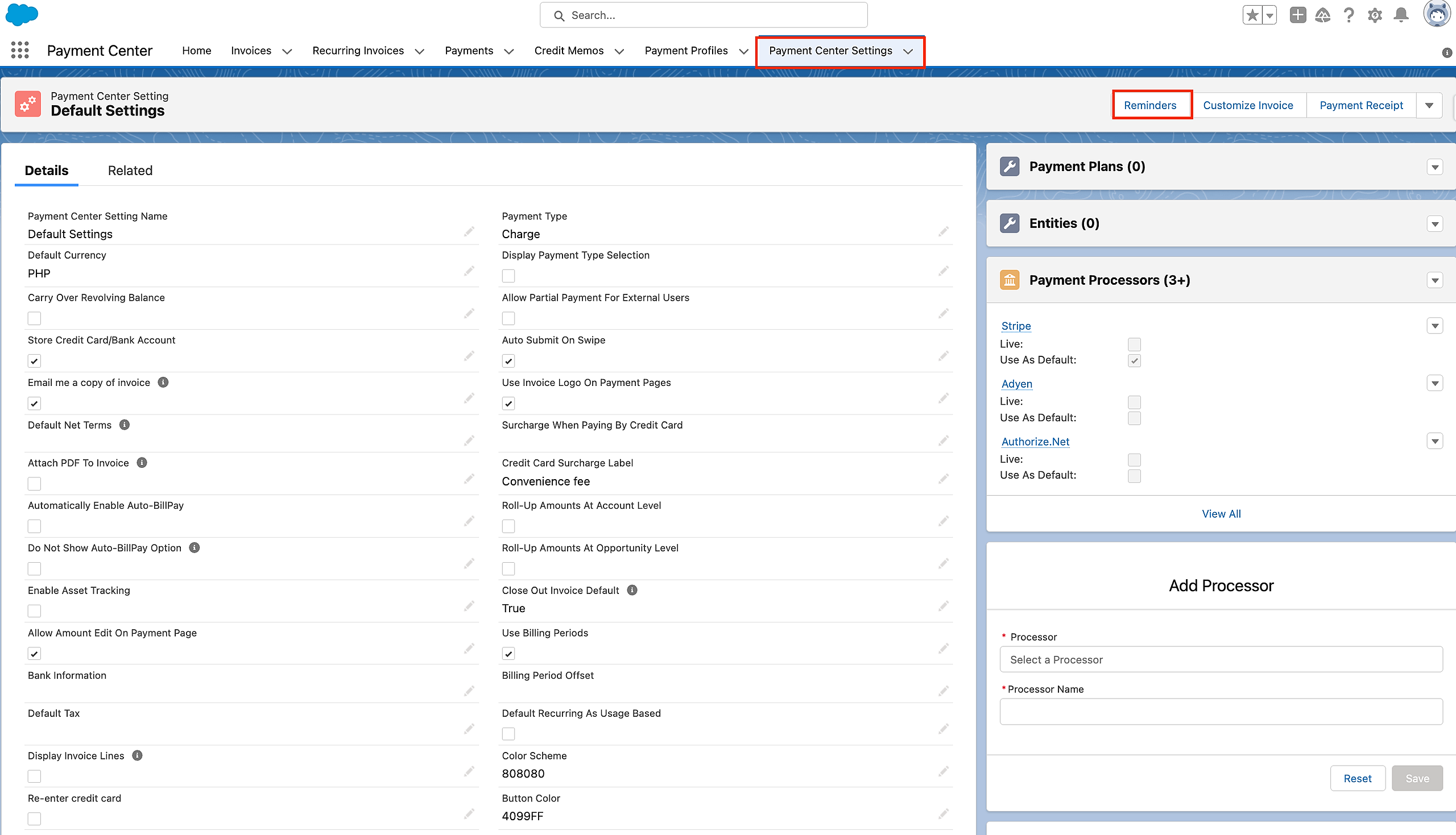Screen dimensions: 1456x835
Task: Open the Invoices navigation tab
Action: tap(251, 51)
